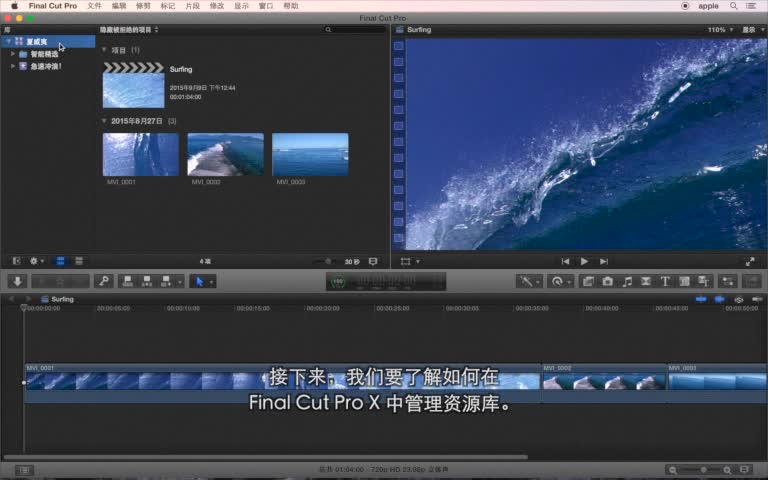Choose the Select arrow tool

(x=199, y=281)
